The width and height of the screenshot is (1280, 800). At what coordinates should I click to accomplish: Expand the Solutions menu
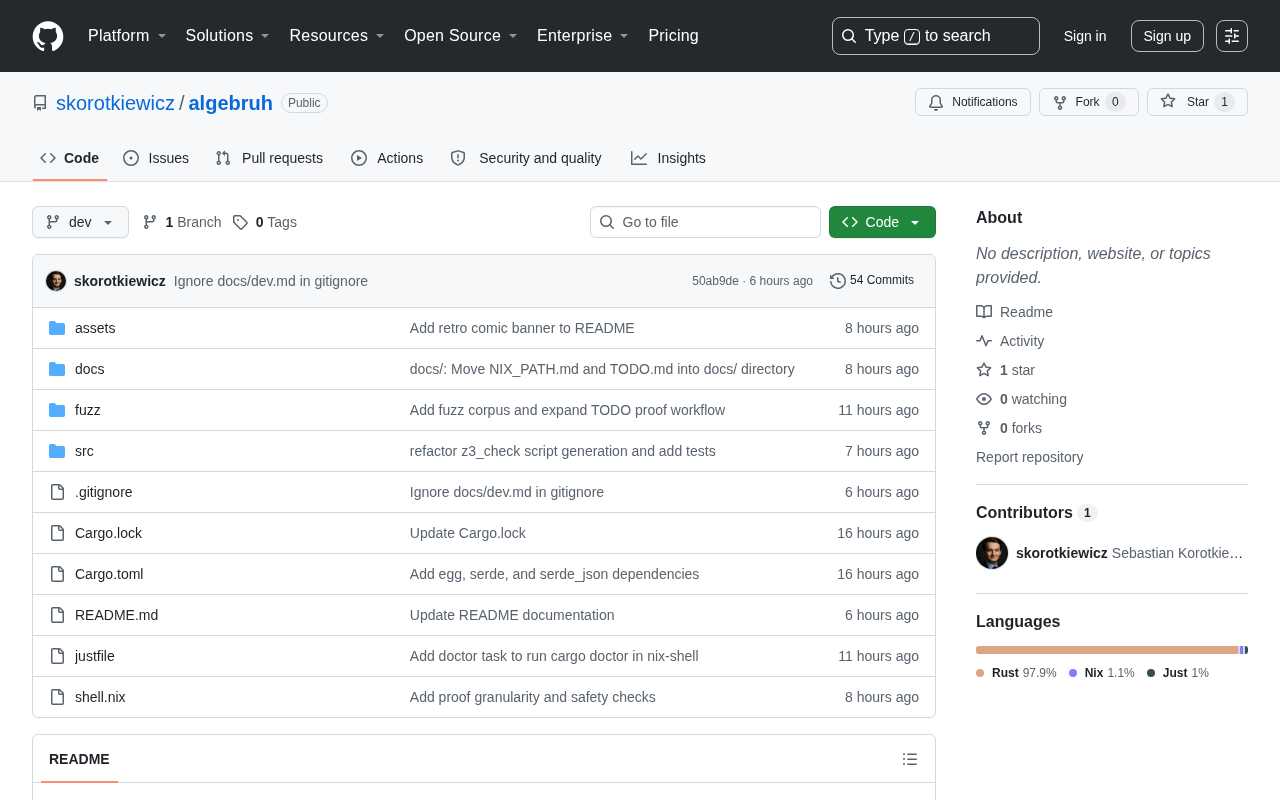pos(228,36)
